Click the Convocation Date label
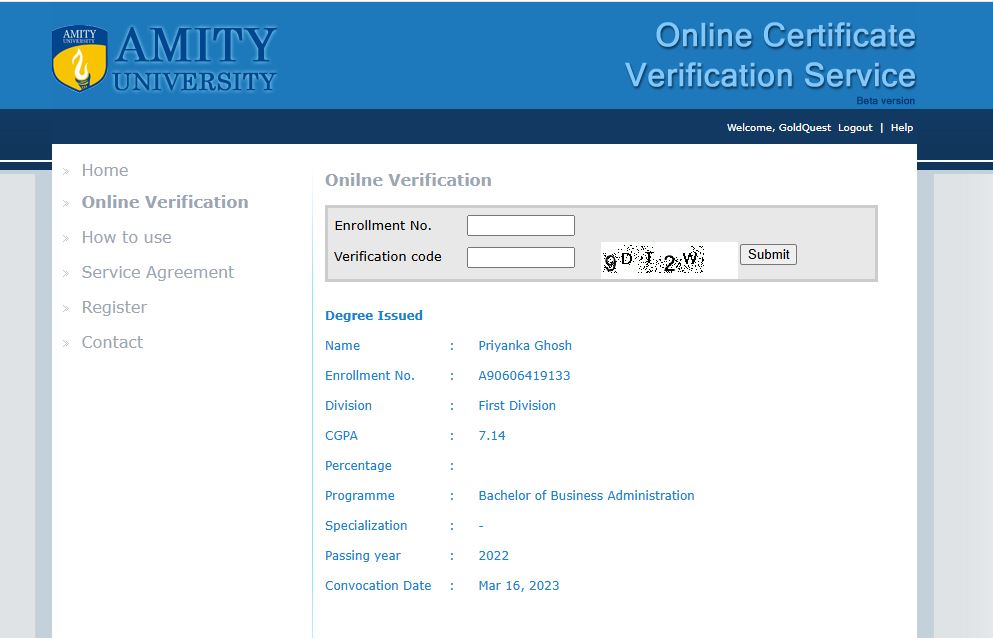Image resolution: width=993 pixels, height=638 pixels. (378, 586)
